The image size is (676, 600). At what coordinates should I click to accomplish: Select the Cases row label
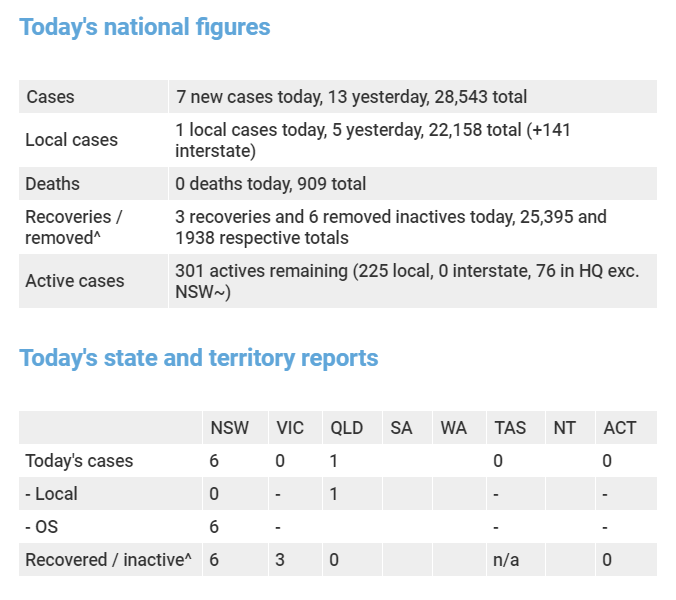coord(51,97)
